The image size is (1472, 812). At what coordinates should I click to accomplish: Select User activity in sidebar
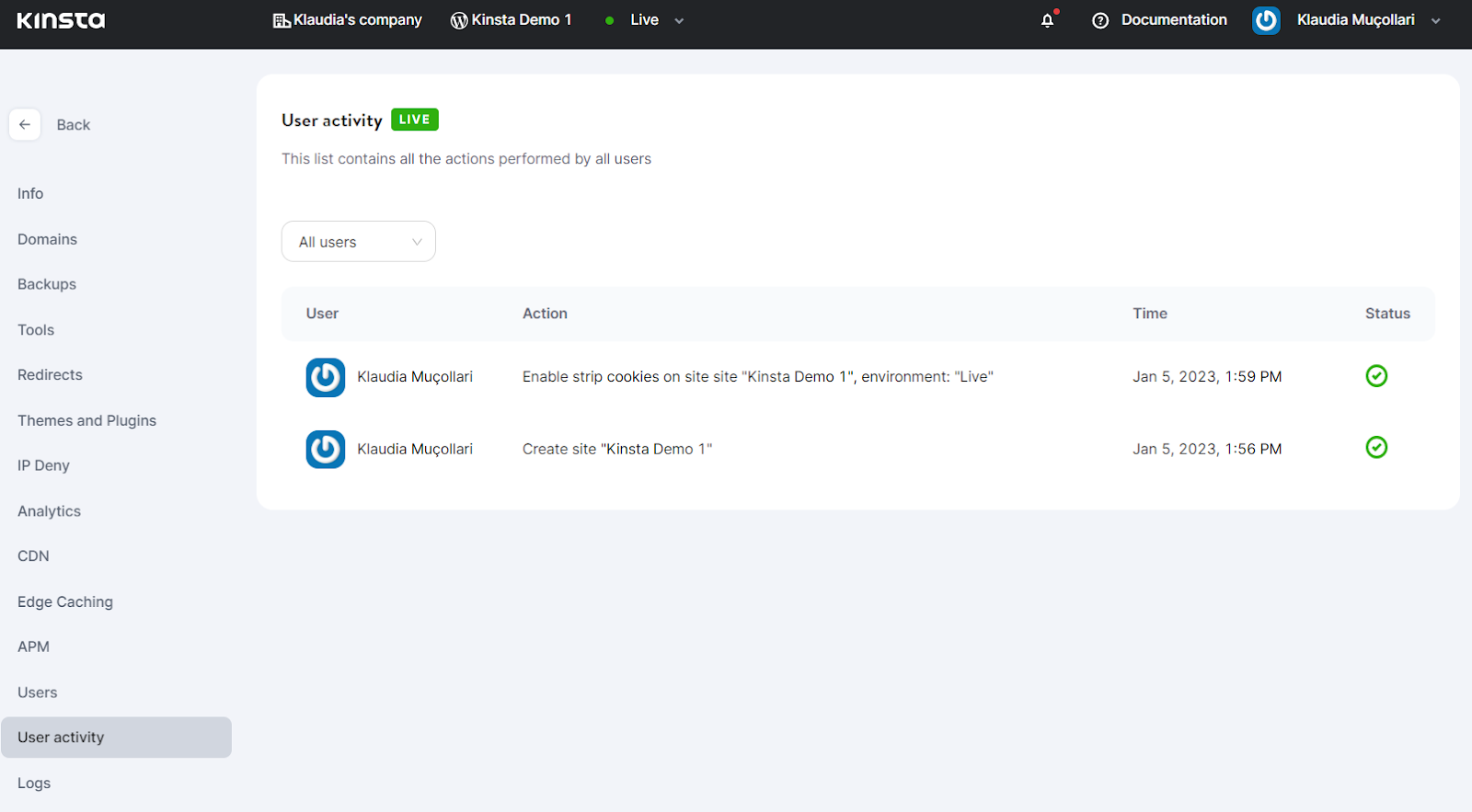116,738
